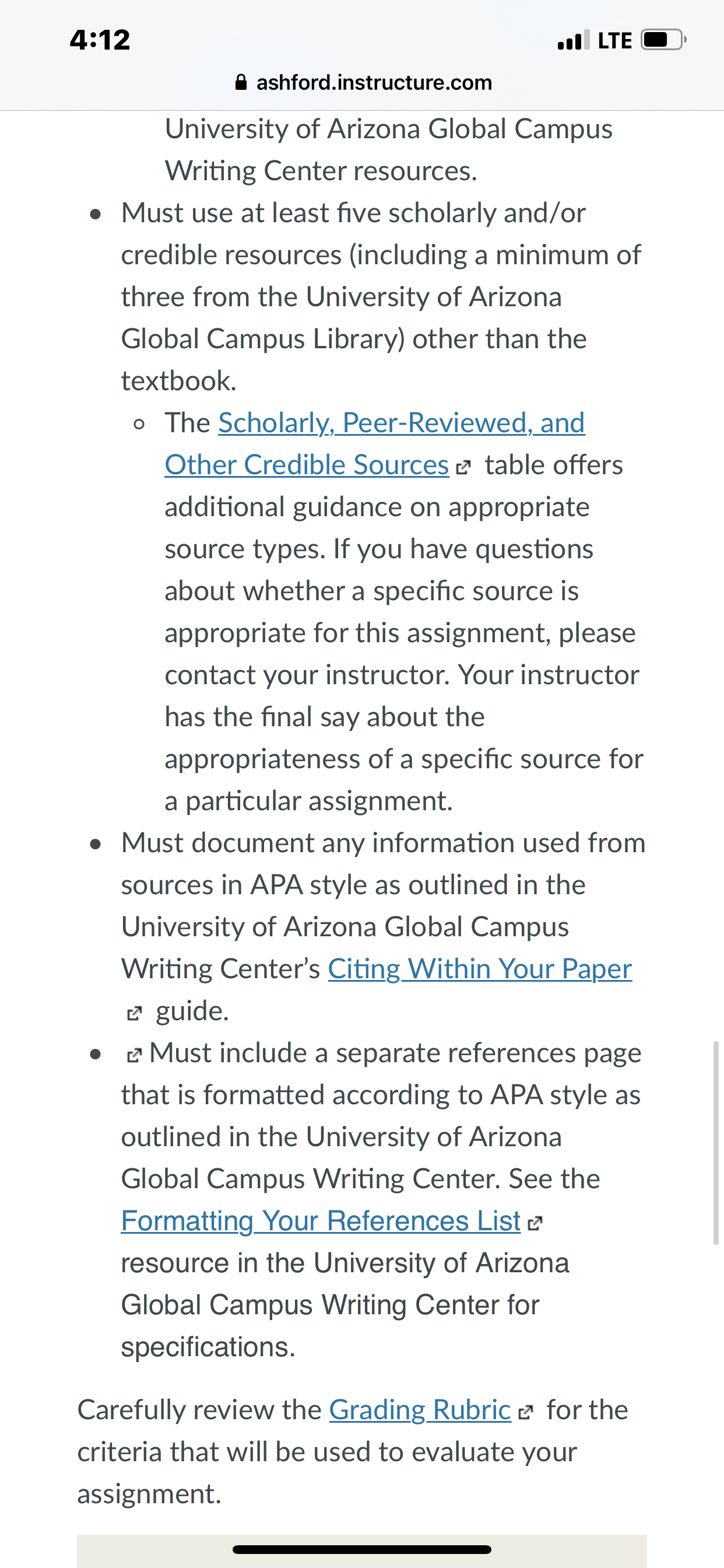Tap the 4:12 clock in status bar
This screenshot has width=724, height=1568.
click(100, 40)
